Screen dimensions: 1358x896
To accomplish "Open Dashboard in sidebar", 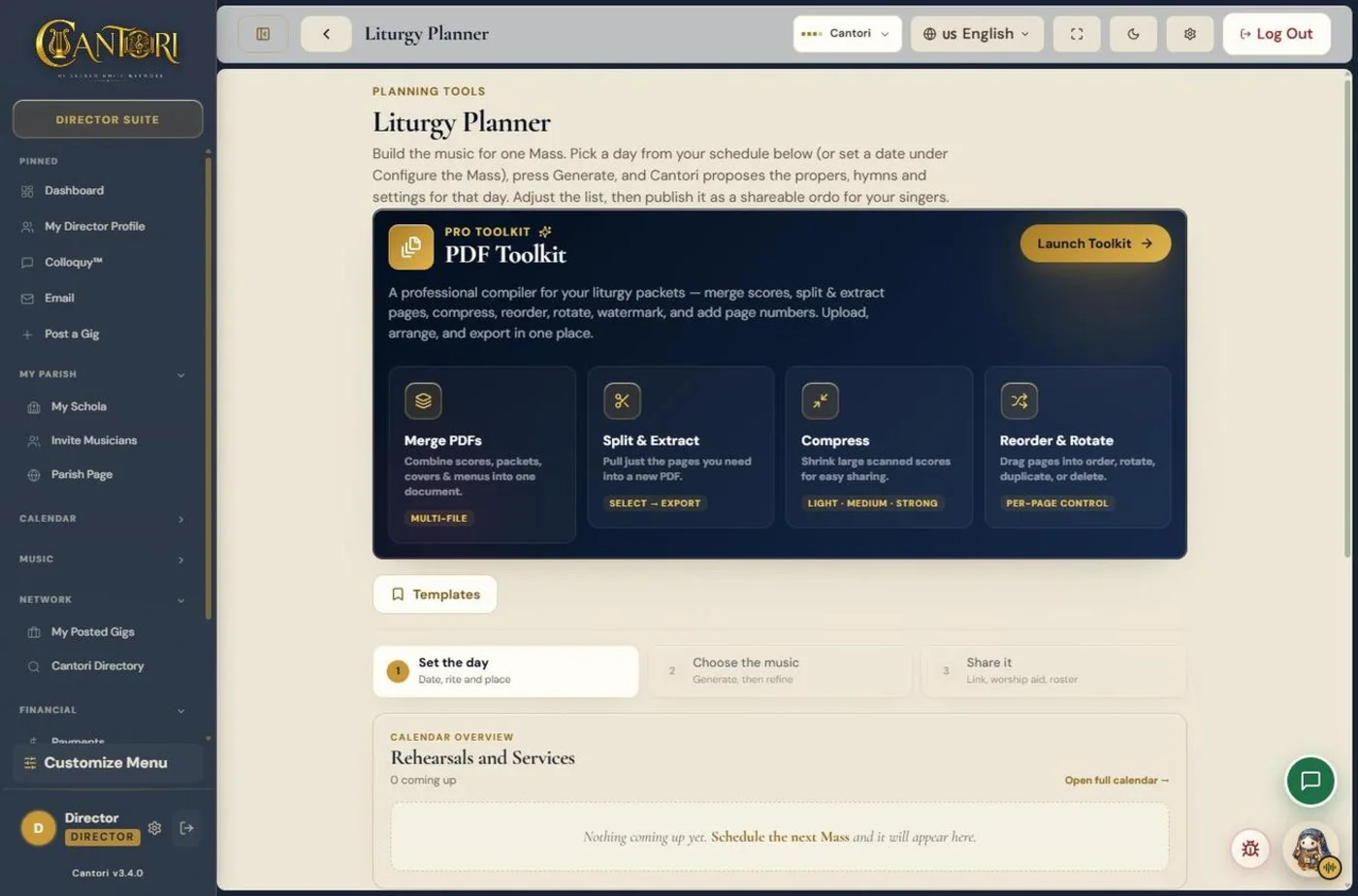I will tap(74, 191).
